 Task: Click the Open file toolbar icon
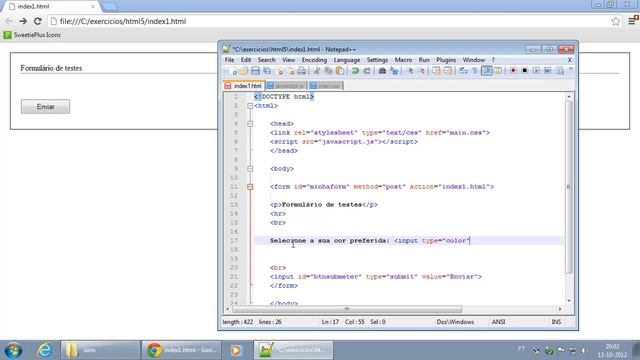click(x=244, y=71)
